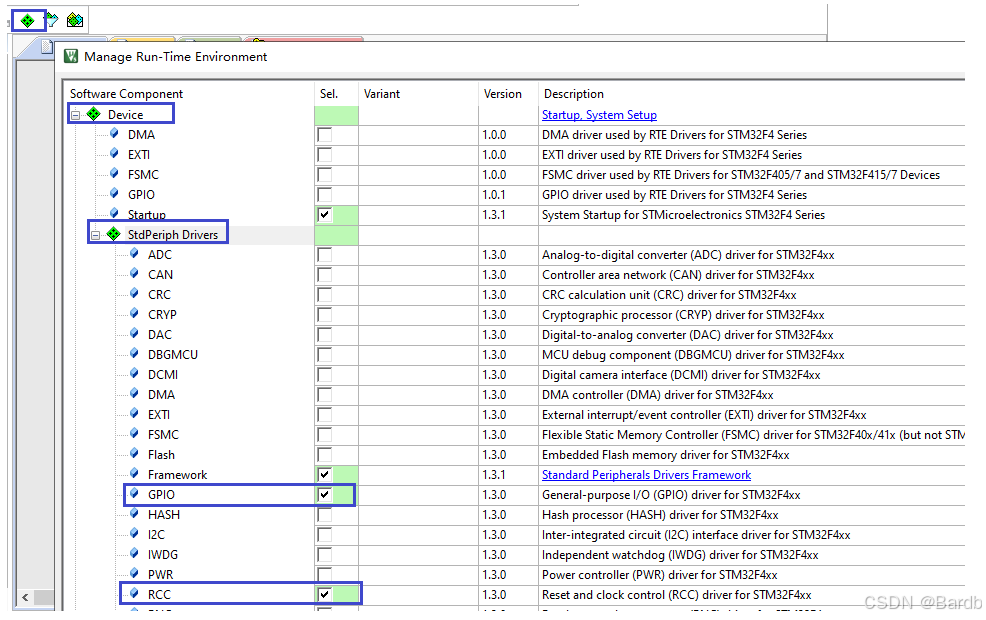Click the scrollbar left arrow behind the dialog

(x=25, y=597)
